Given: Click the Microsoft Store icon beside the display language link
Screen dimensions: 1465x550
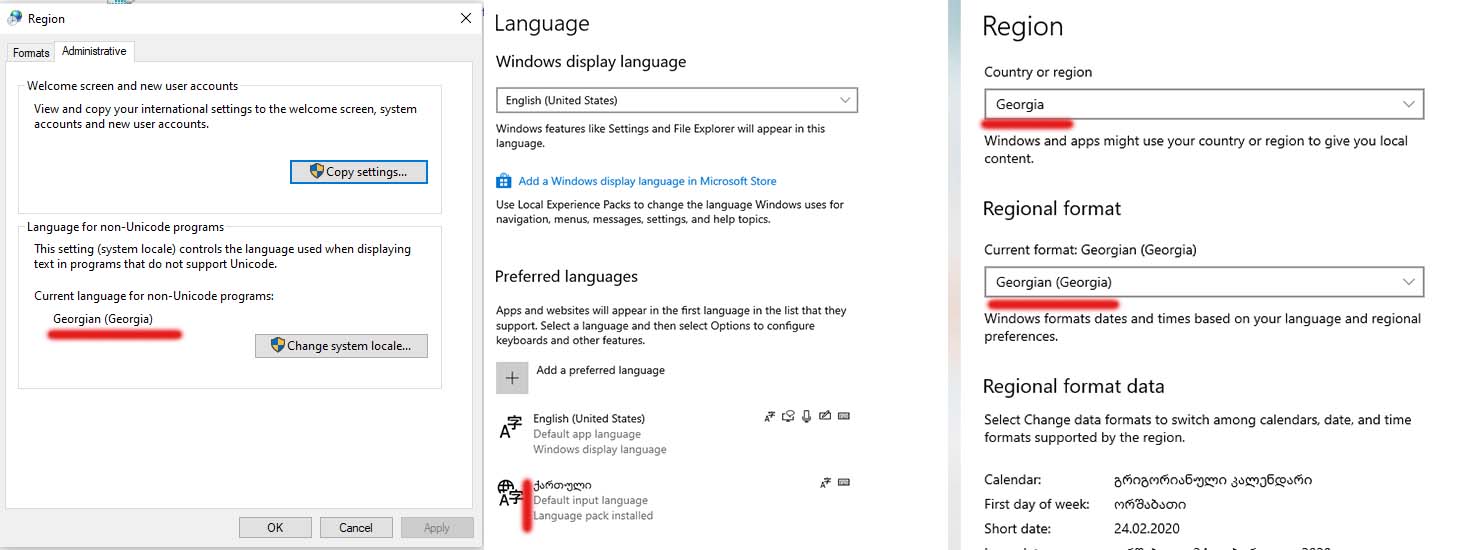Looking at the screenshot, I should click(x=504, y=181).
